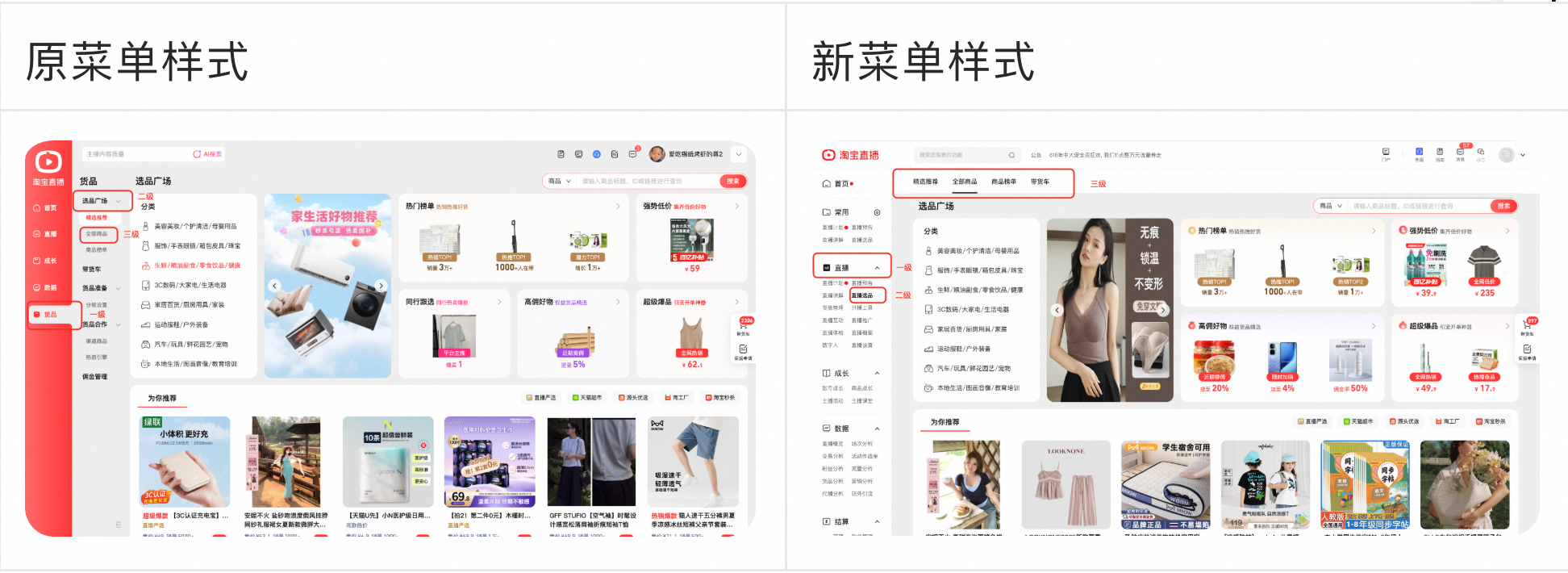This screenshot has width=1568, height=573.
Task: Filter by 源头优选 in new recommendations
Action: [x=1404, y=421]
